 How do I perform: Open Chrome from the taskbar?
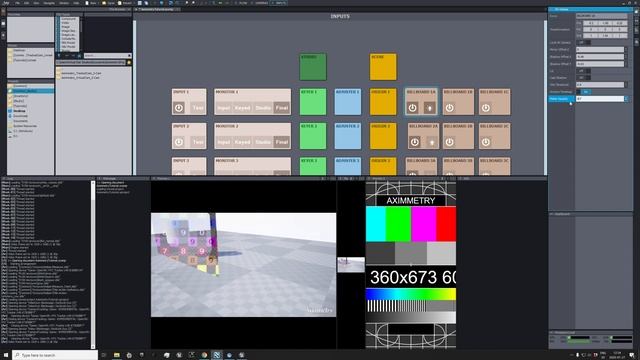204,355
